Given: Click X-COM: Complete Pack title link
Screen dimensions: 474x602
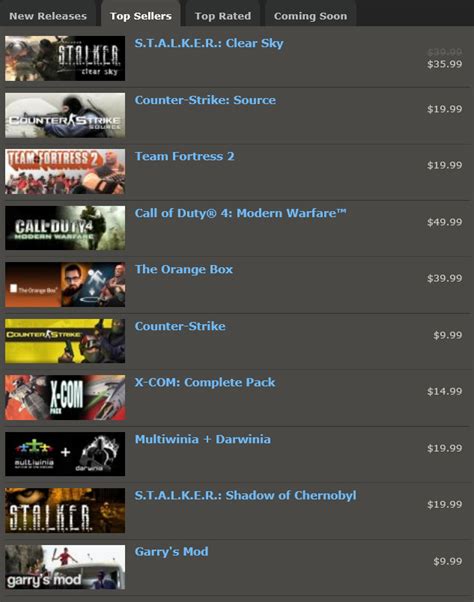Looking at the screenshot, I should click(x=205, y=382).
